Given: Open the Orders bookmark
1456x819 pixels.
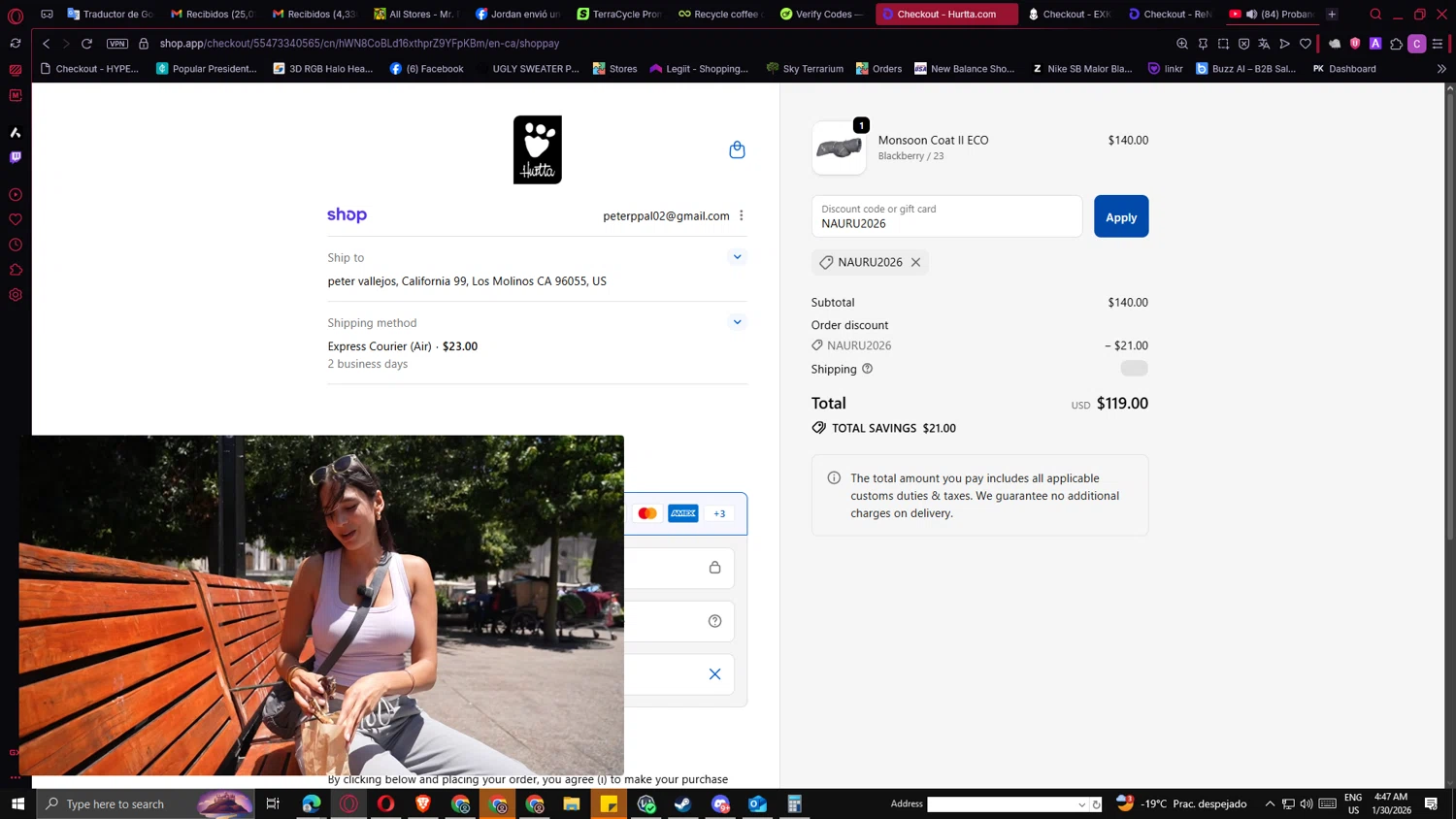Looking at the screenshot, I should point(878,69).
